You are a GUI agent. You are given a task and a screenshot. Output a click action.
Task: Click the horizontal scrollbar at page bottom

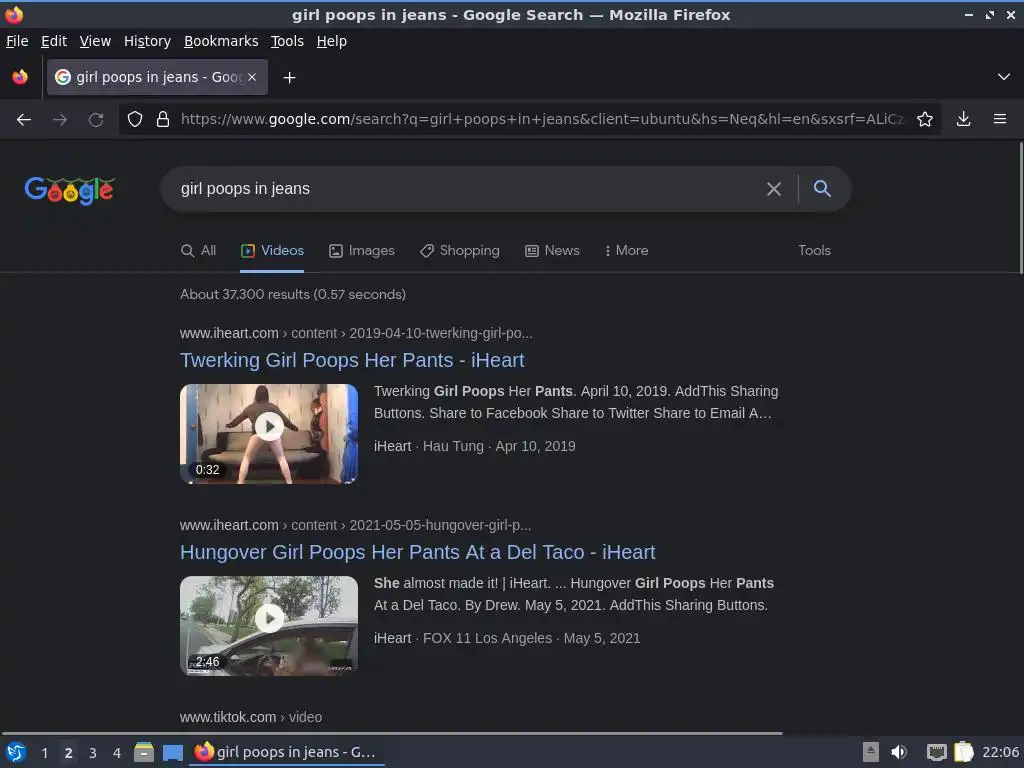392,733
